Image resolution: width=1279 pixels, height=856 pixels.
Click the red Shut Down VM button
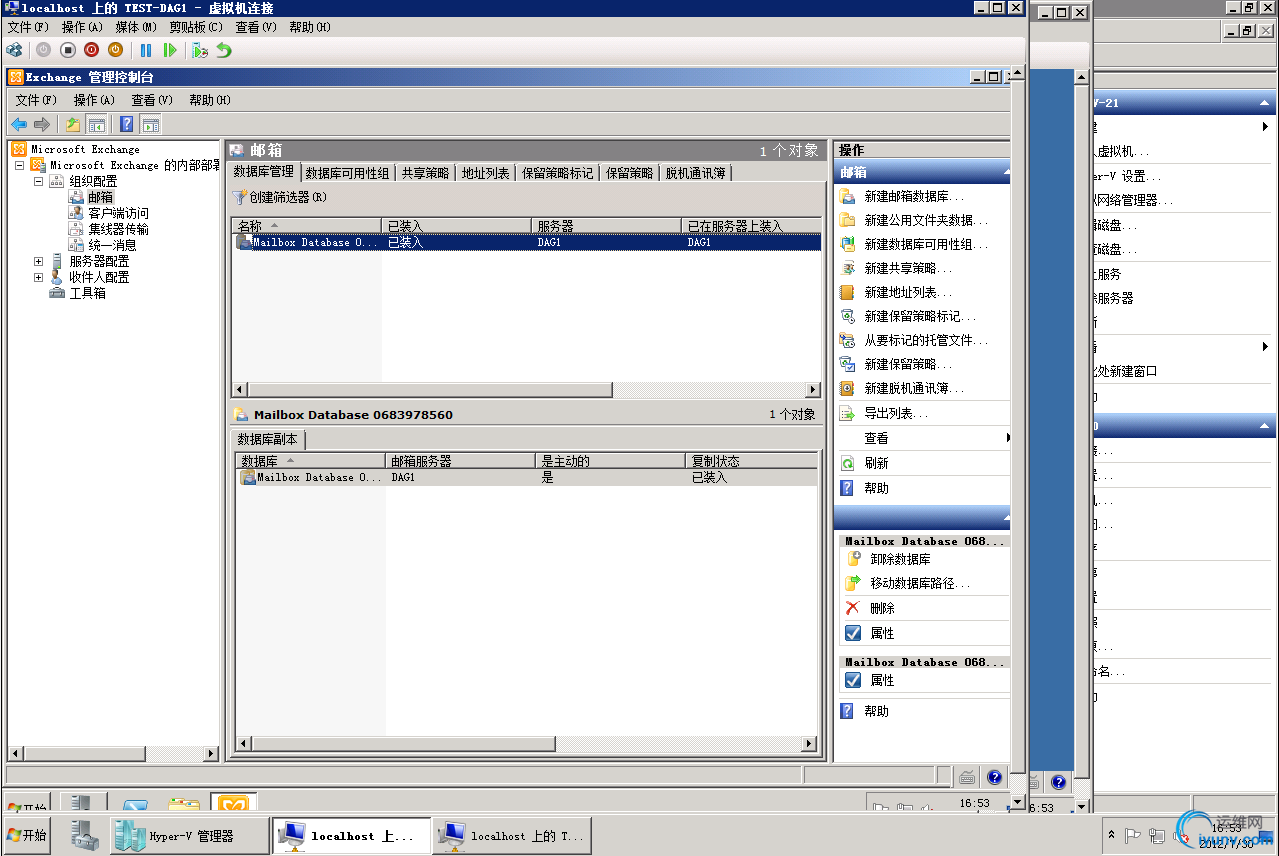[91, 49]
